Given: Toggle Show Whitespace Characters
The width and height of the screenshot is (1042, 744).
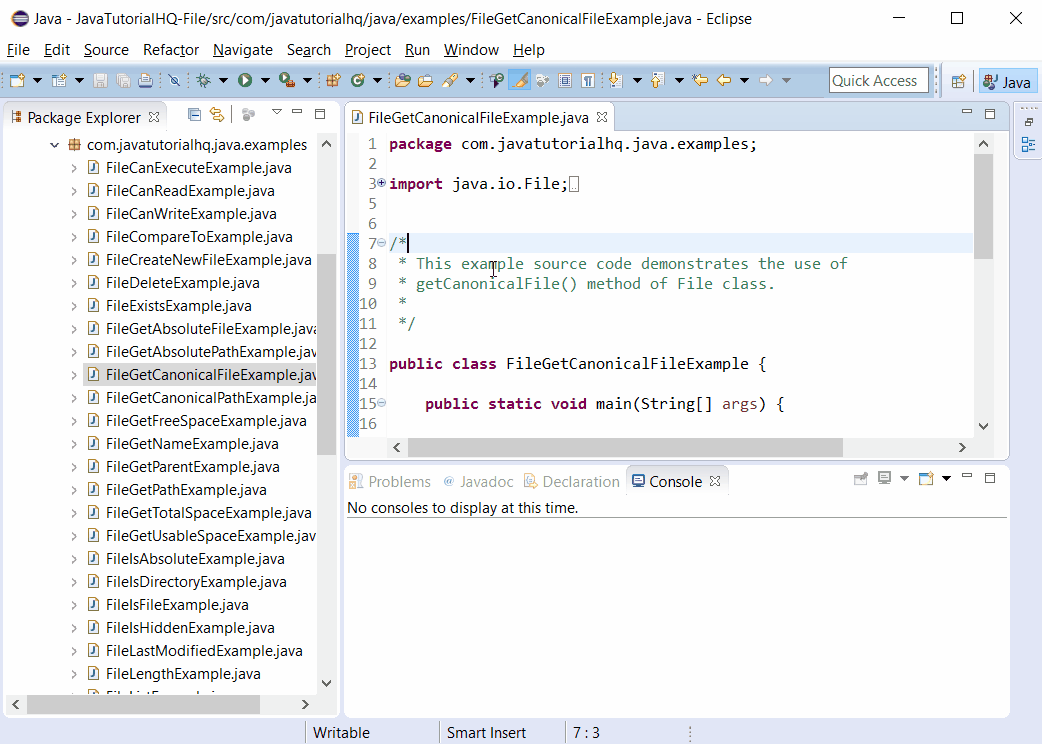Looking at the screenshot, I should (588, 79).
